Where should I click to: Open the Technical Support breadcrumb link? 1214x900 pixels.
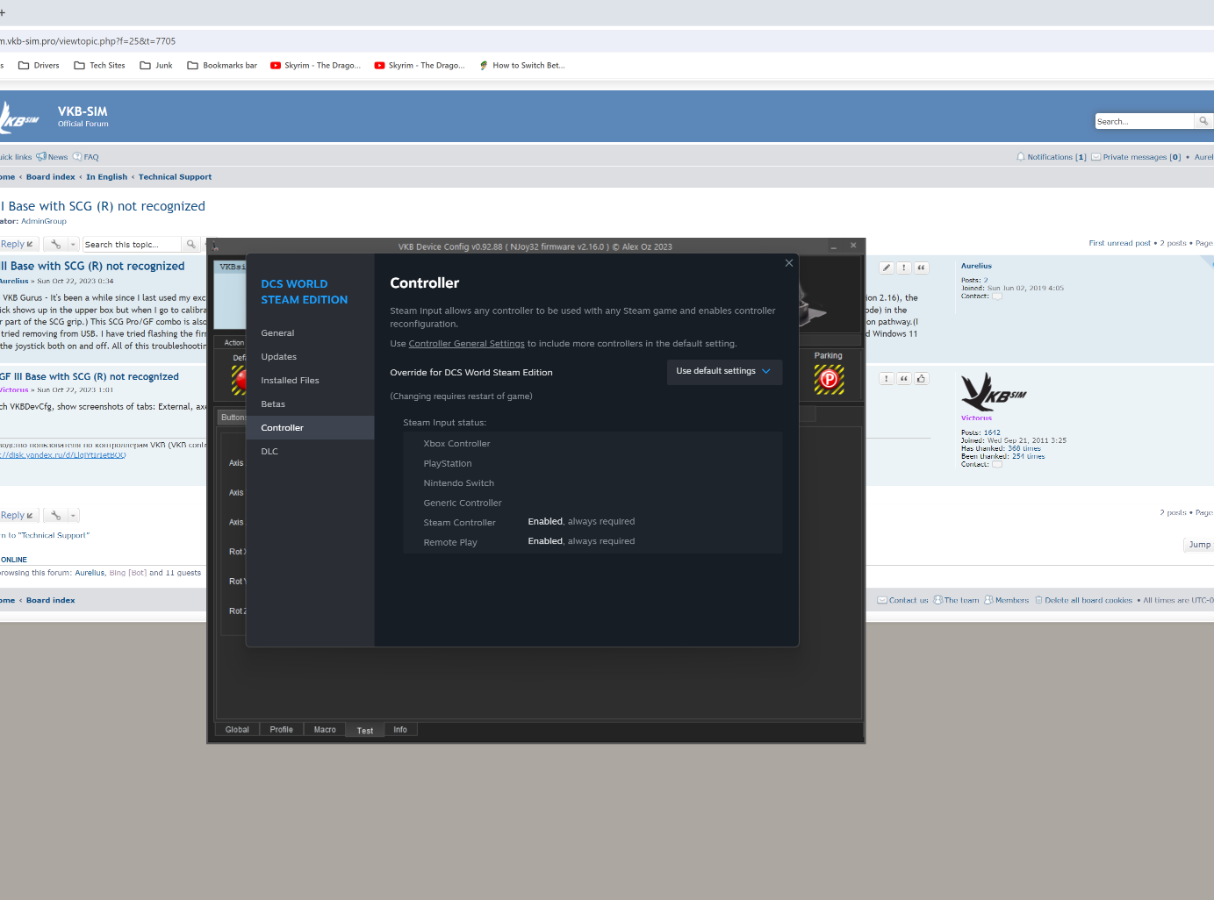click(x=175, y=177)
